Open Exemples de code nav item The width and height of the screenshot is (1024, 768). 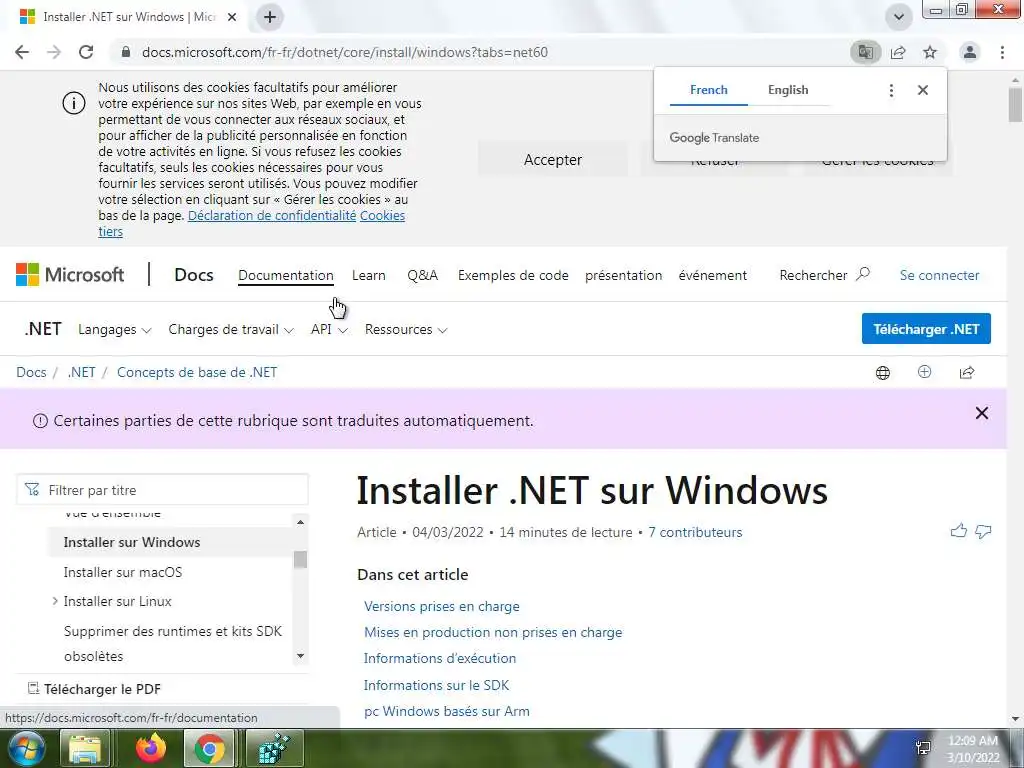(x=513, y=276)
